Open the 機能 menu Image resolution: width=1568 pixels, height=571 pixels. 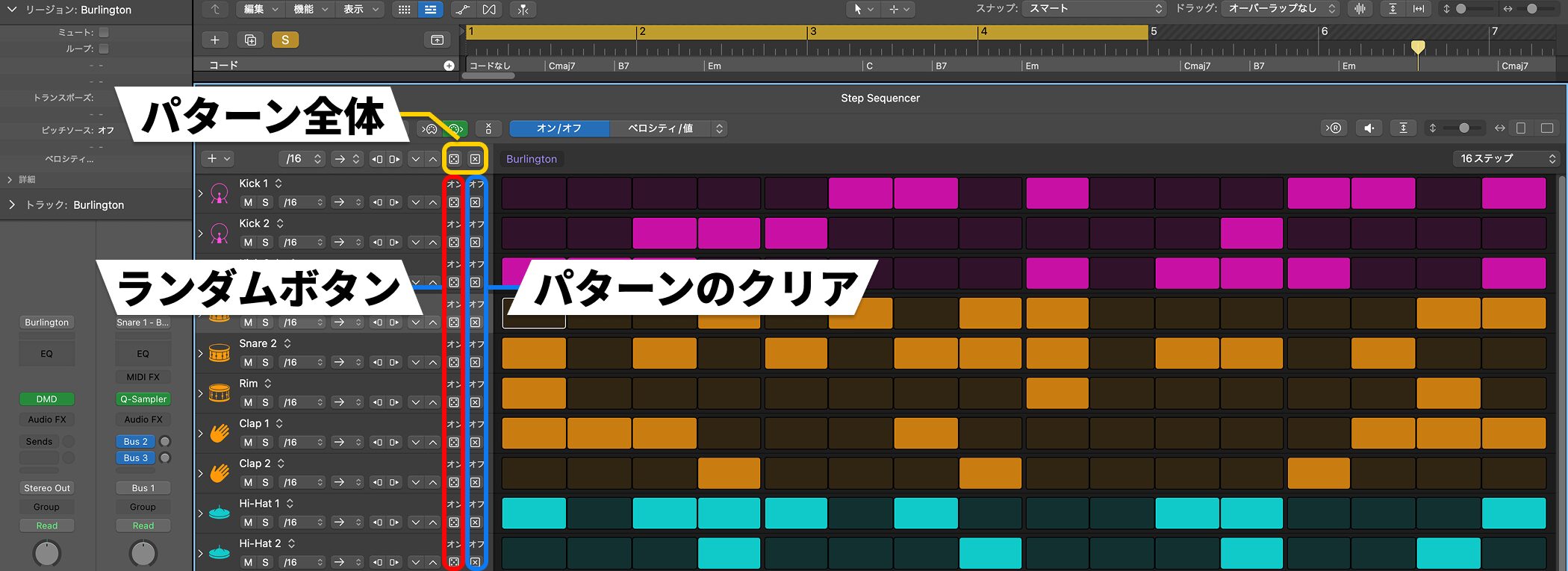(310, 9)
